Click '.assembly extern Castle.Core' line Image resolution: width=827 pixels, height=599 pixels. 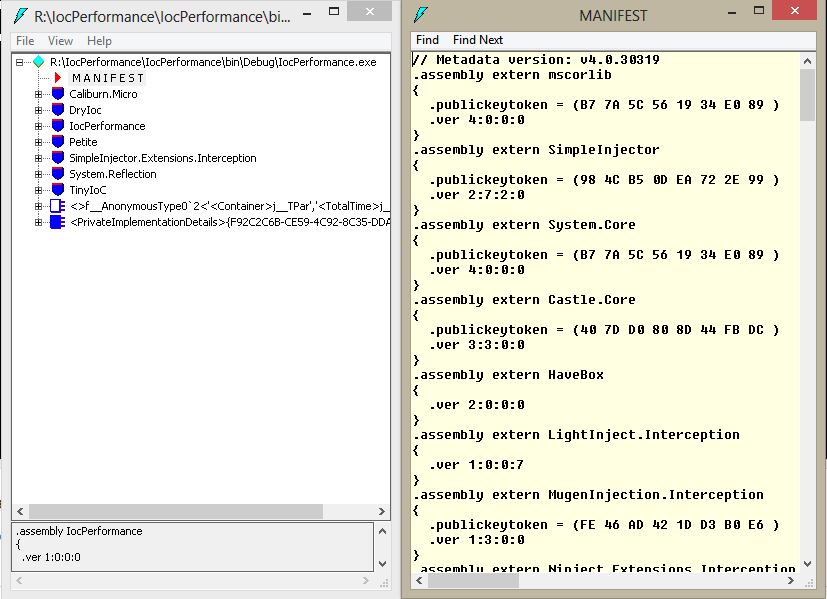click(x=525, y=300)
